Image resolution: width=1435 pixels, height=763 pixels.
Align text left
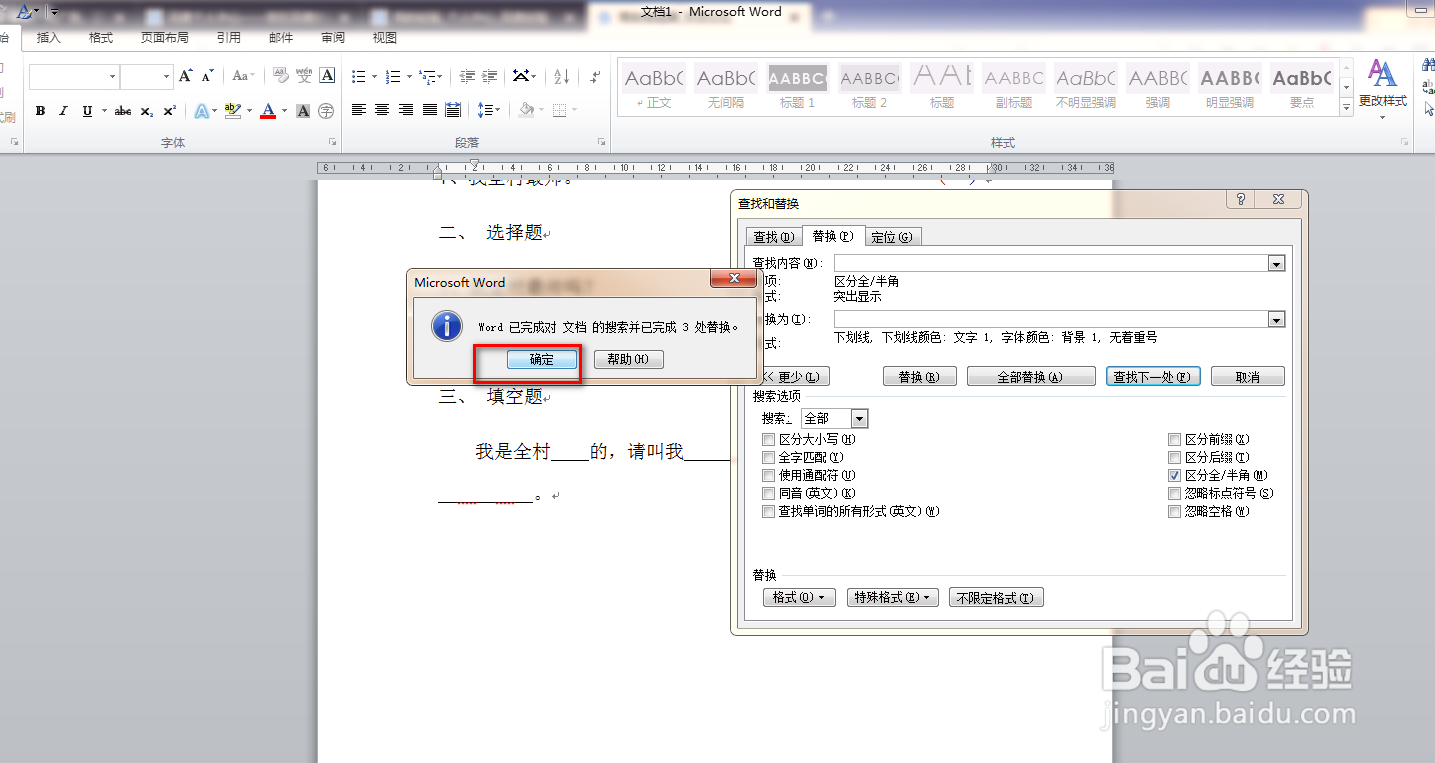(359, 110)
